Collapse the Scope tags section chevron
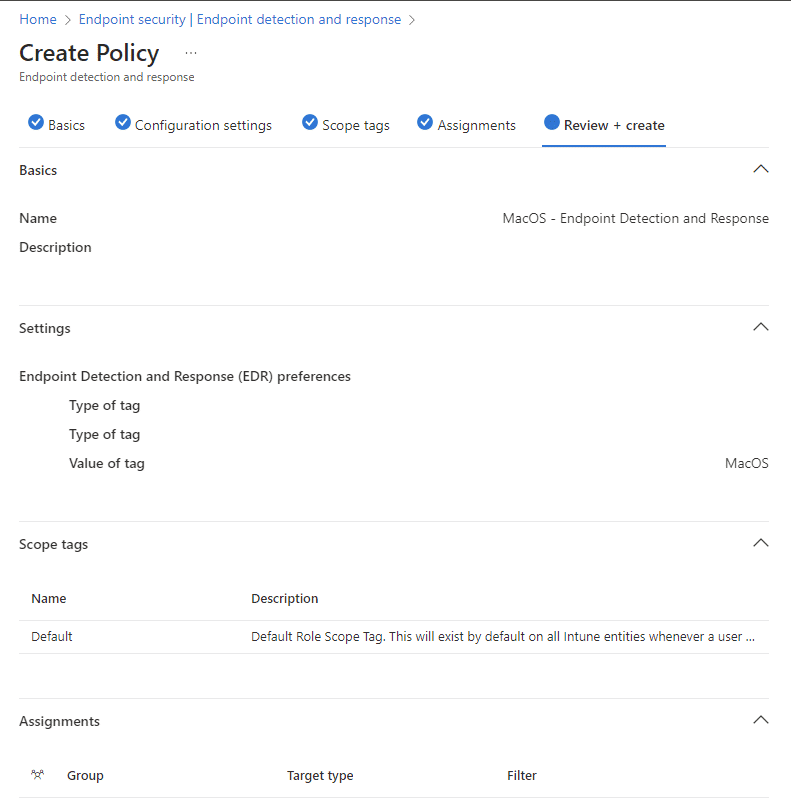 coord(761,543)
